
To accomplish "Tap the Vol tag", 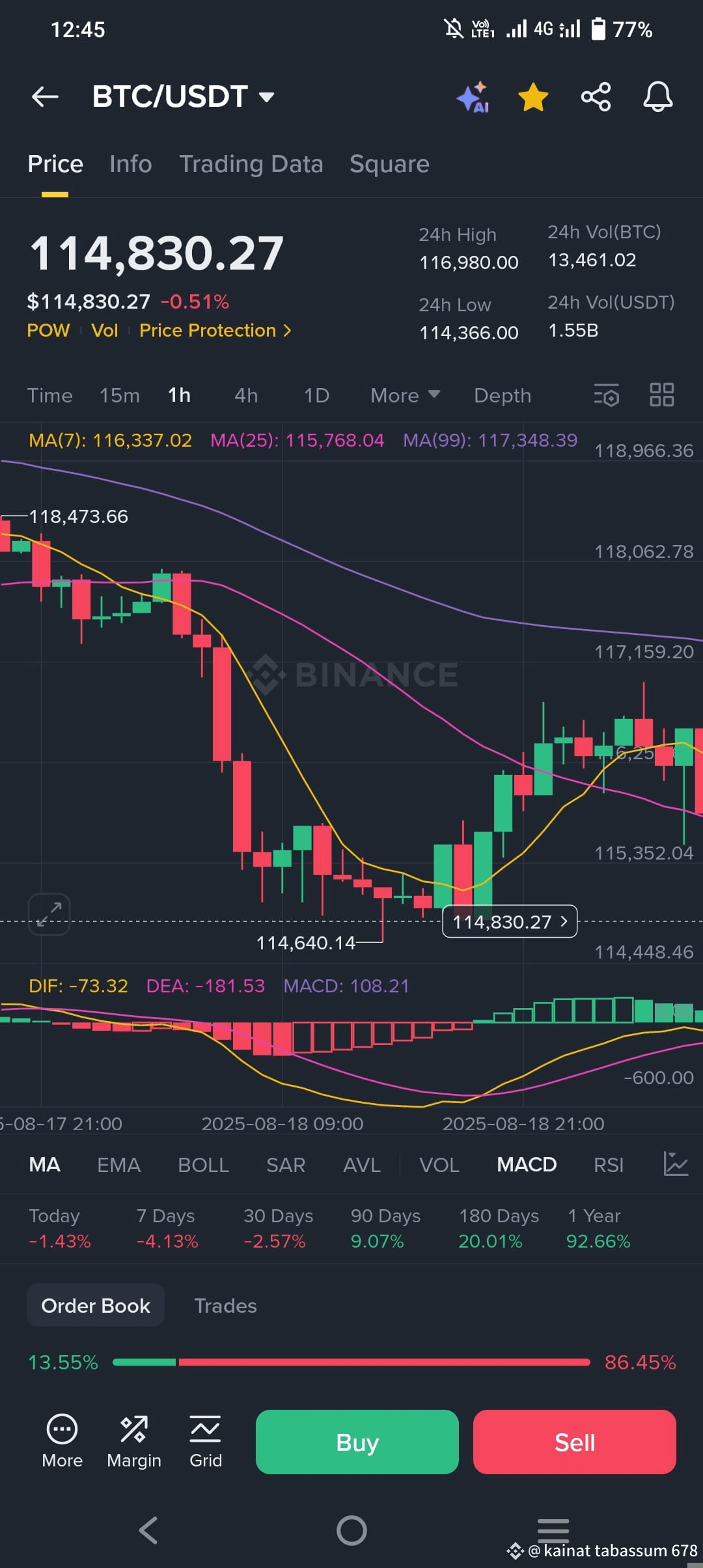I will tap(105, 331).
